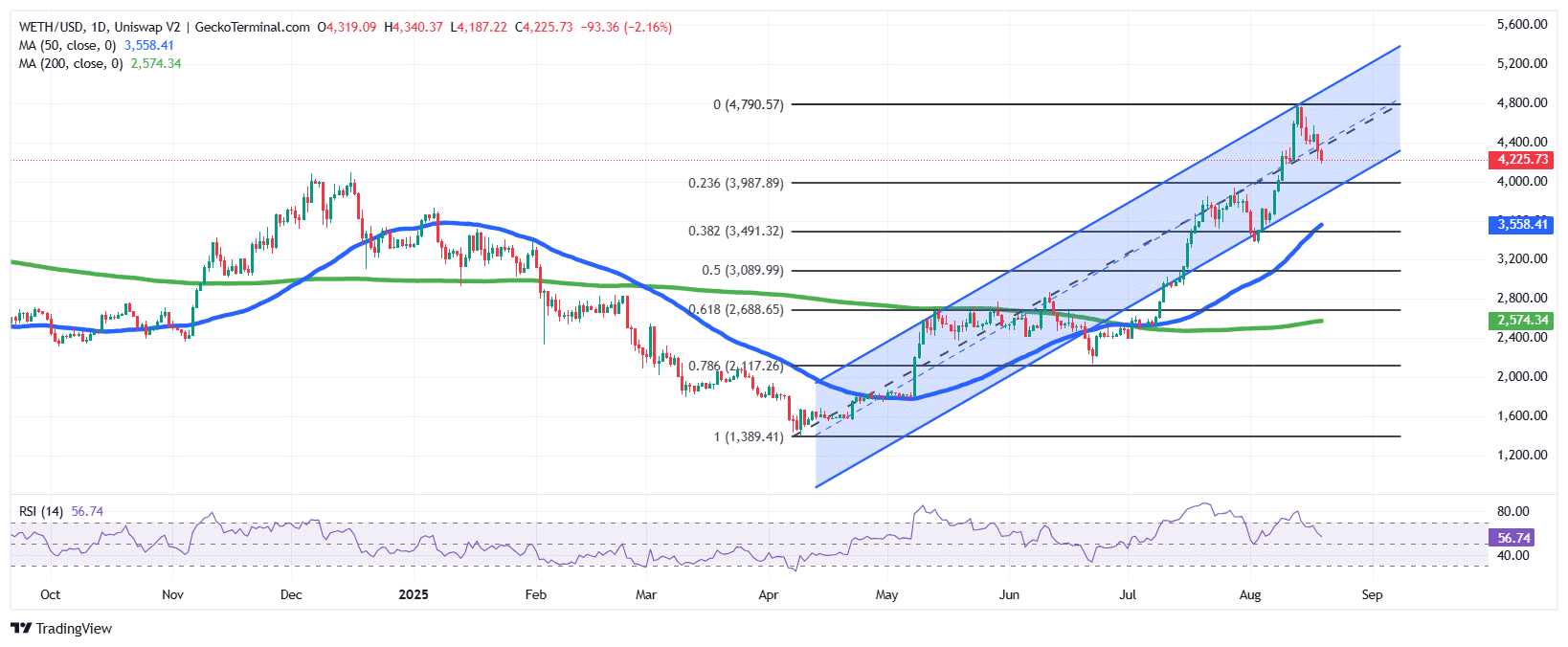The image size is (1568, 647).
Task: Click the Oct label on time axis
Action: pos(51,594)
